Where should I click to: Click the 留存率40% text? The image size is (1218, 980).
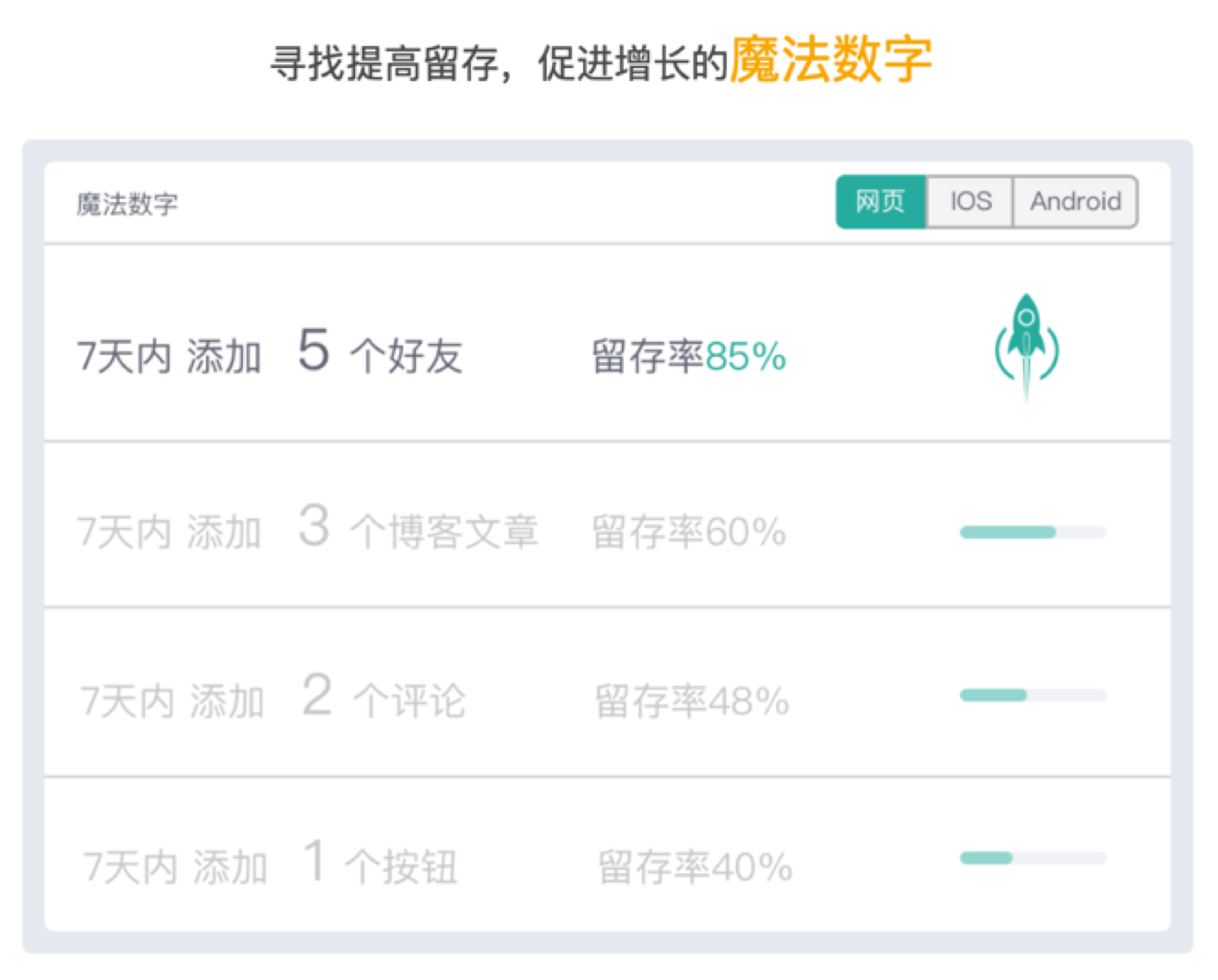point(695,867)
